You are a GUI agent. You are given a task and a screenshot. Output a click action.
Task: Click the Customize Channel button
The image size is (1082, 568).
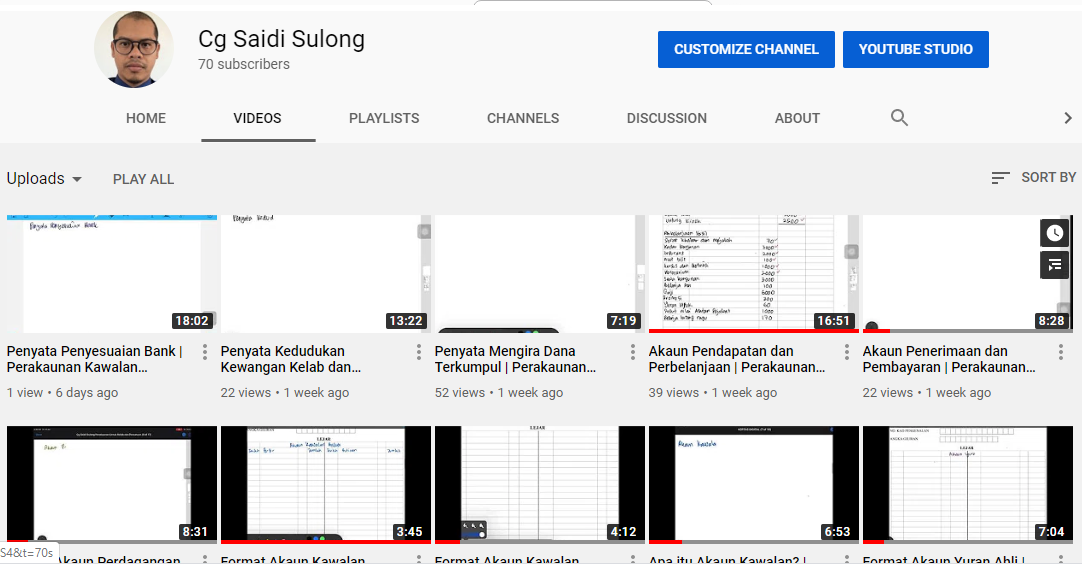746,49
